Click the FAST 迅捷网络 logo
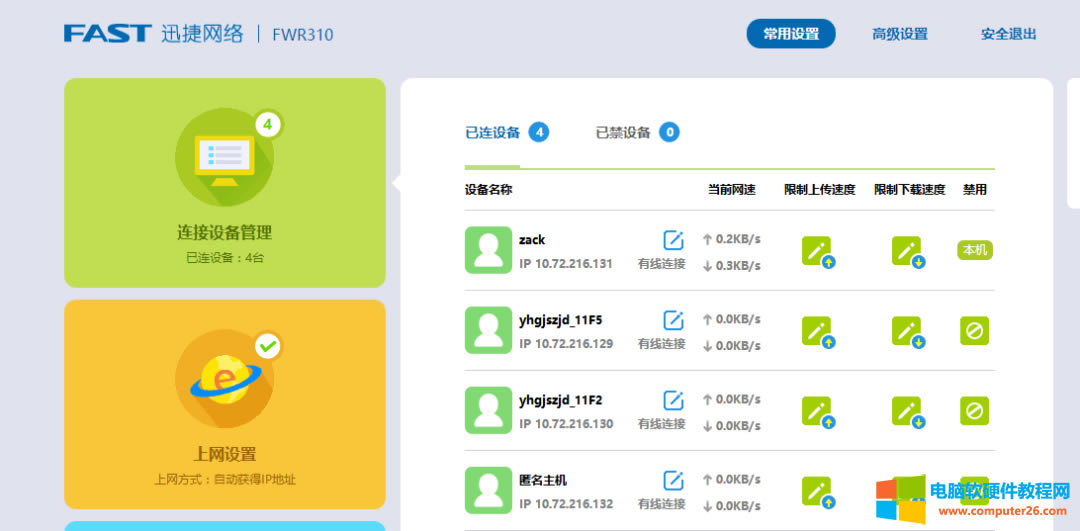1080x531 pixels. tap(154, 34)
